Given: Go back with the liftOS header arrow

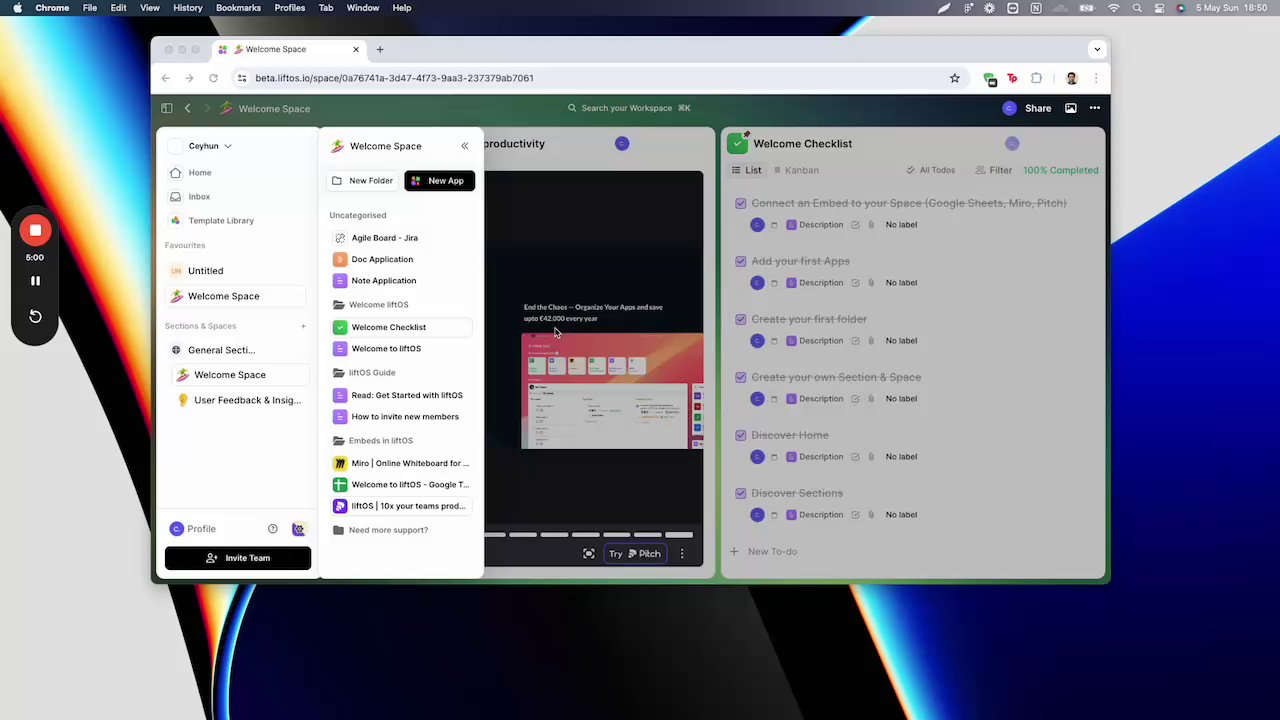Looking at the screenshot, I should coord(187,108).
